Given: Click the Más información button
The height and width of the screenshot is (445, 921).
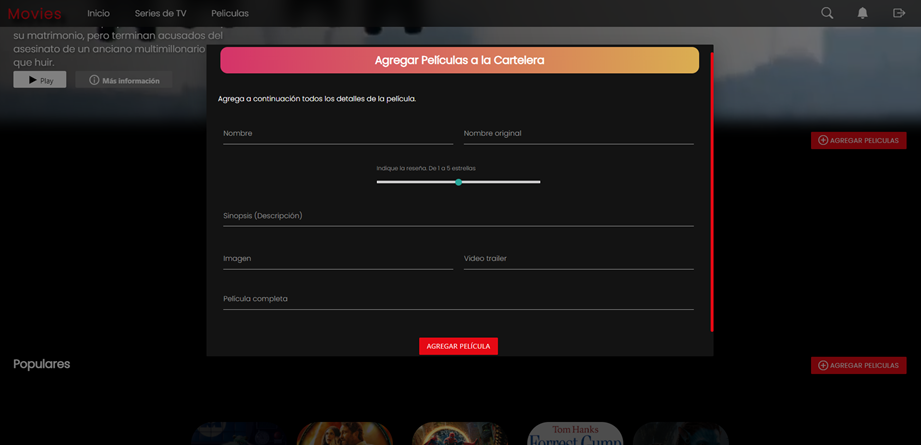Looking at the screenshot, I should point(124,80).
